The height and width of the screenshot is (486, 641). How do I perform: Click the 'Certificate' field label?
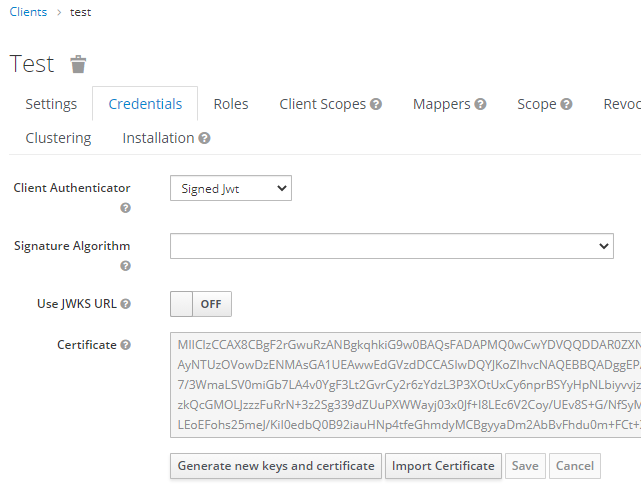pyautogui.click(x=87, y=345)
